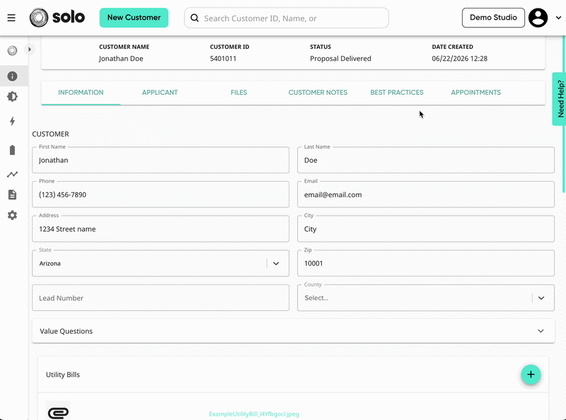
Task: Add a utility bill with plus button
Action: tap(531, 375)
